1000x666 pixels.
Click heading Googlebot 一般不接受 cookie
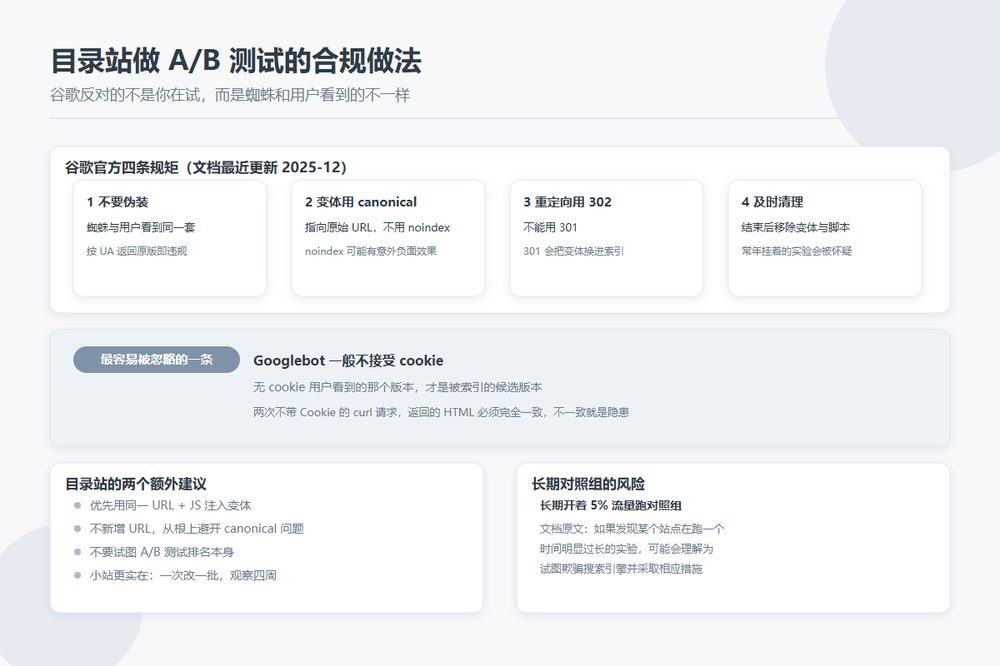(x=348, y=360)
